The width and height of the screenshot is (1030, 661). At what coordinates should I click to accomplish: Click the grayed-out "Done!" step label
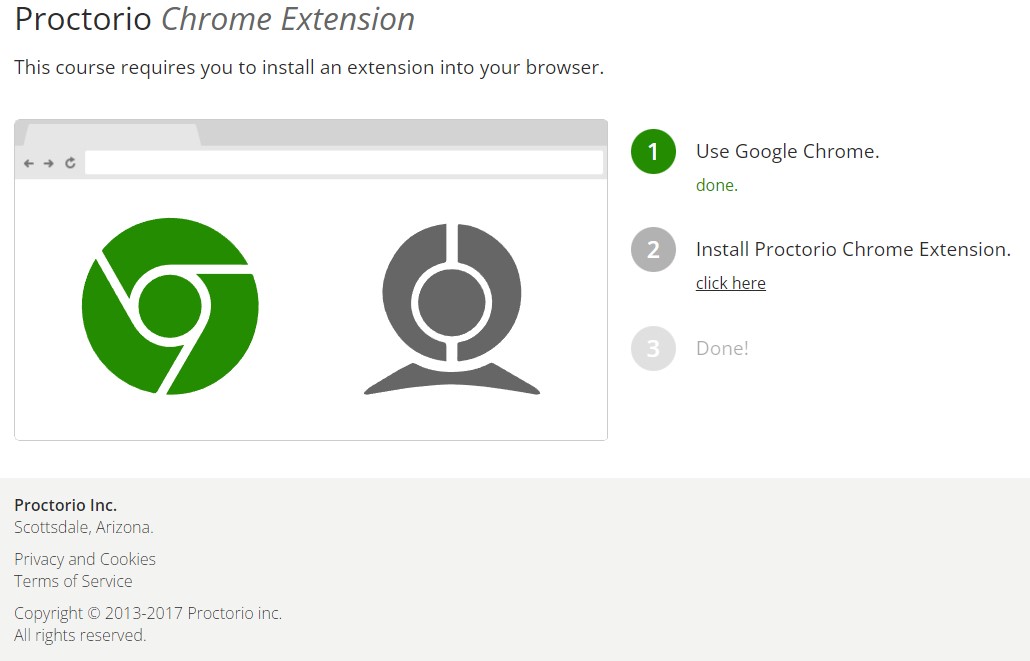coord(722,348)
